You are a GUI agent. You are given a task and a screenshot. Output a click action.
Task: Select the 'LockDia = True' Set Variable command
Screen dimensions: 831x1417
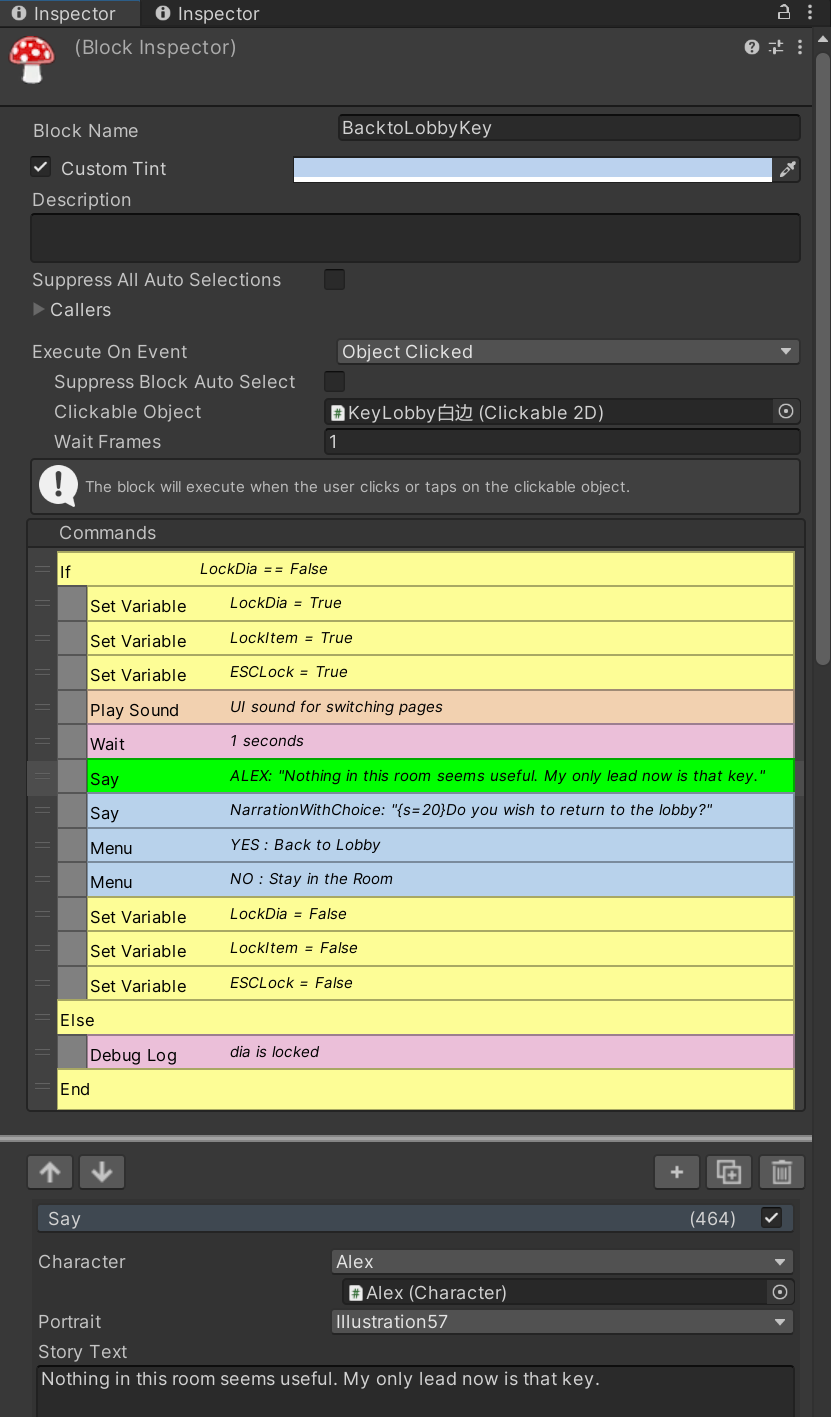click(441, 604)
